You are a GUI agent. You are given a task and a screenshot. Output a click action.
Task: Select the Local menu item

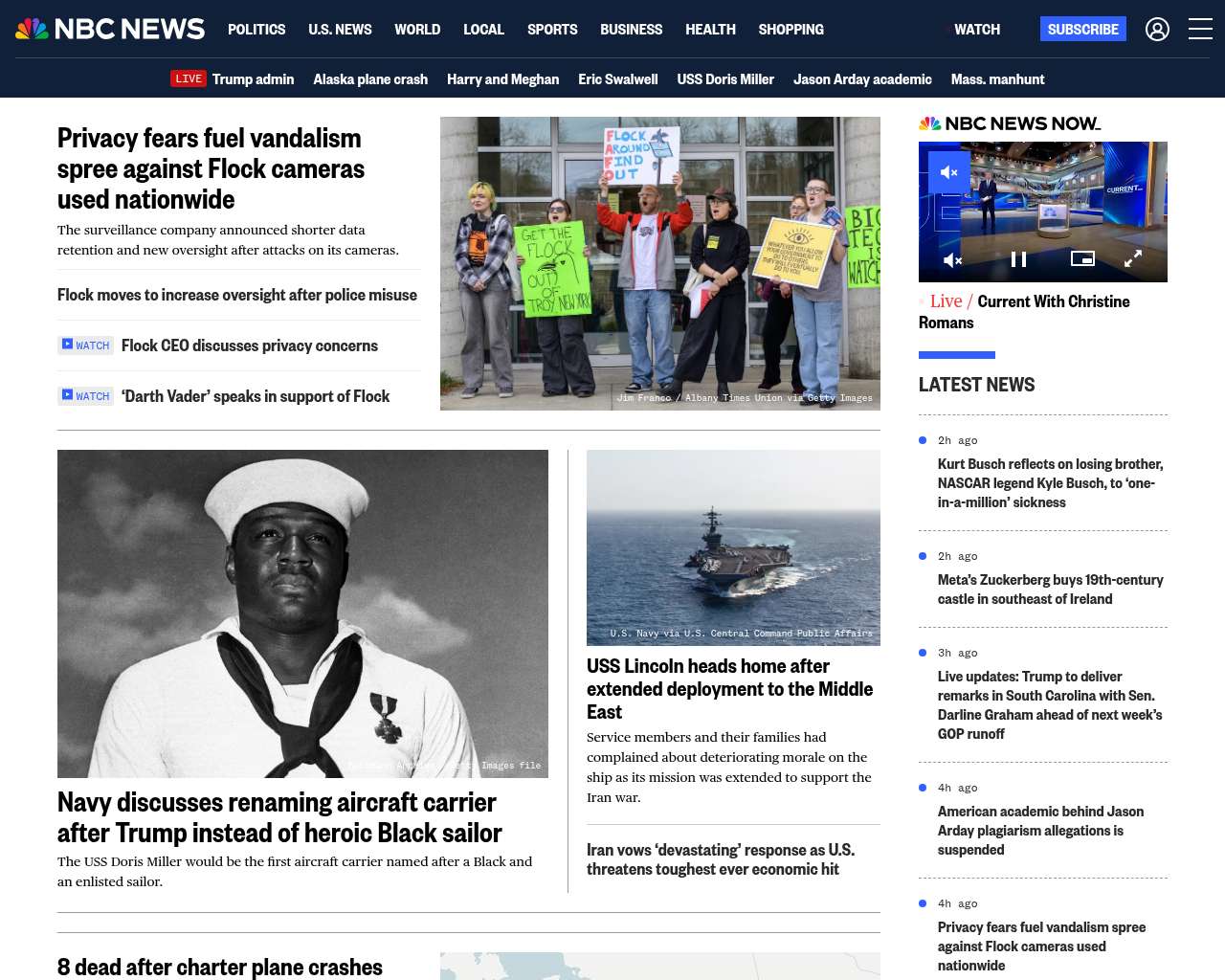(483, 30)
